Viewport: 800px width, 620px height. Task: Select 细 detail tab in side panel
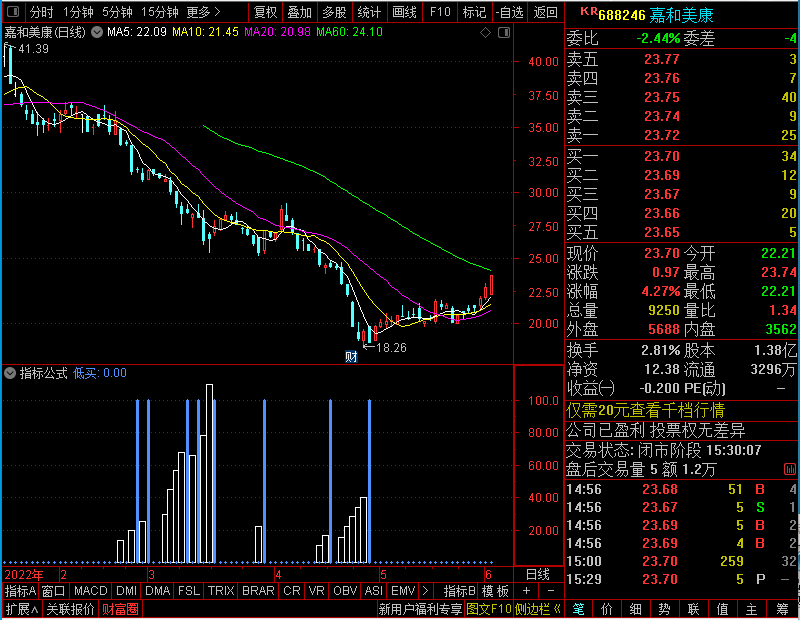point(636,609)
